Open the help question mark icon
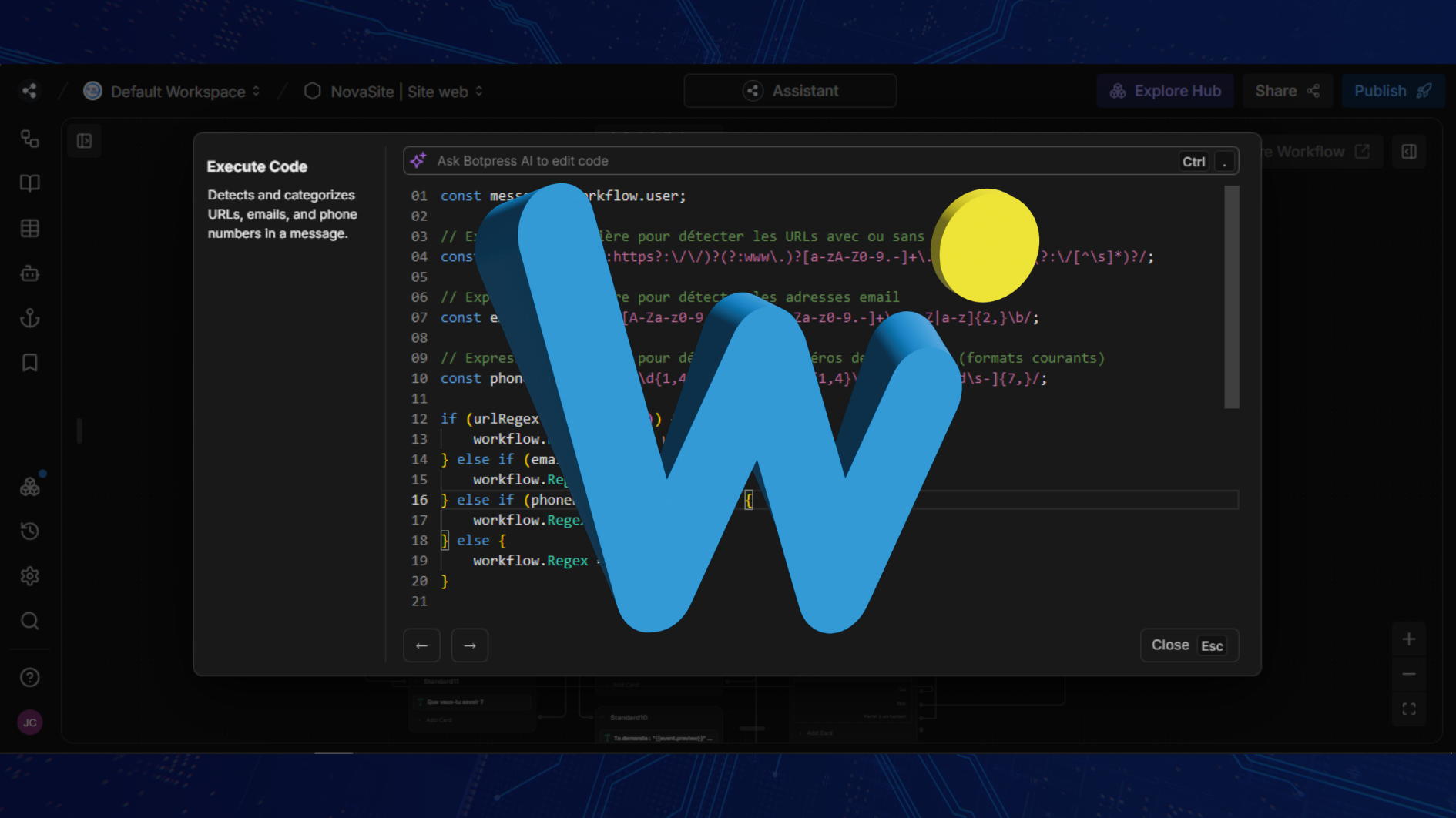Screen dimensions: 1456x818 tap(29, 677)
